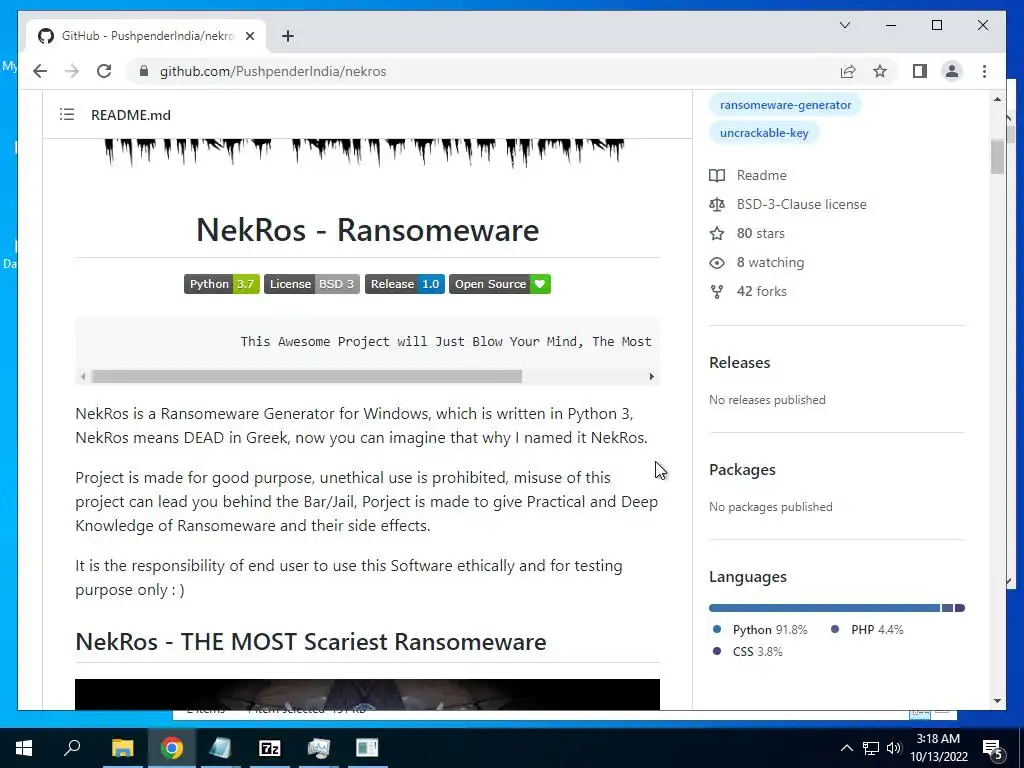Click NekRos - THE MOST Scariest Ransomeware heading
Viewport: 1024px width, 768px height.
click(311, 641)
